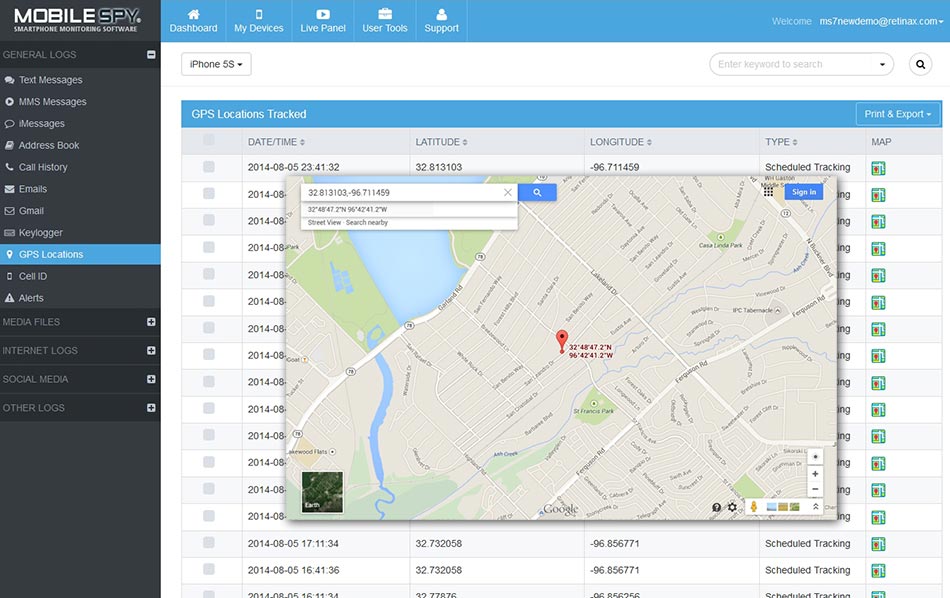Open map icon for 23:41:32 entry
The width and height of the screenshot is (950, 598).
(878, 168)
